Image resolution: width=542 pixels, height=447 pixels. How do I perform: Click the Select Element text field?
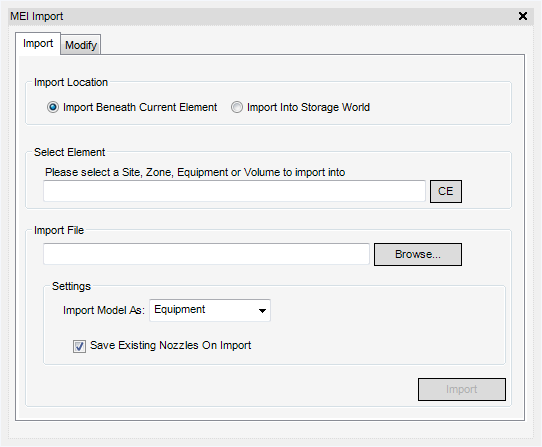click(x=234, y=191)
